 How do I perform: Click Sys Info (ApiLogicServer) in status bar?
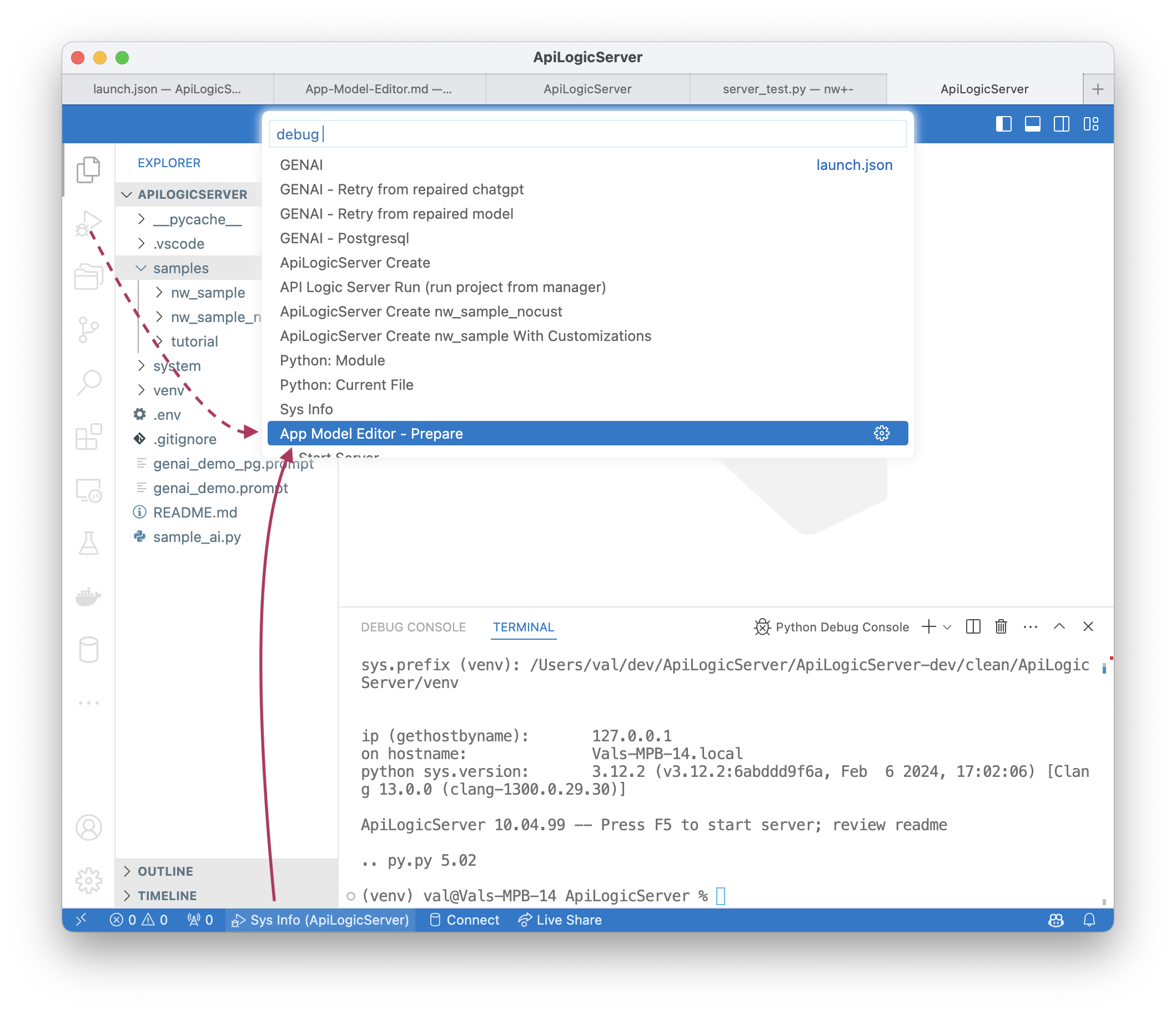(321, 920)
